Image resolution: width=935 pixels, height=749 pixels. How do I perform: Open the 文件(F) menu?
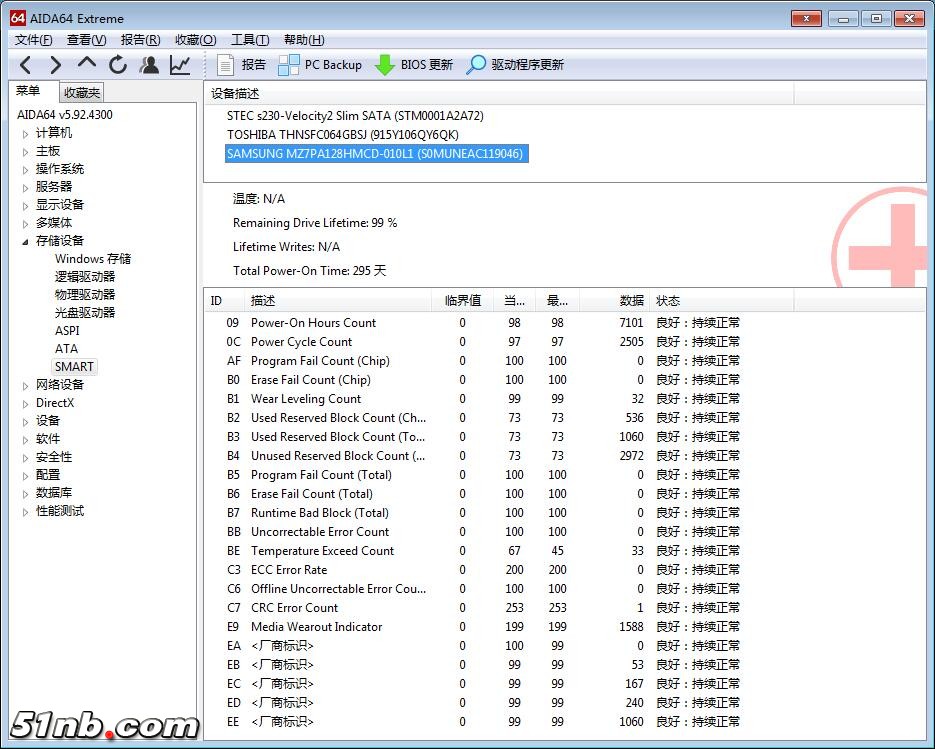coord(34,40)
